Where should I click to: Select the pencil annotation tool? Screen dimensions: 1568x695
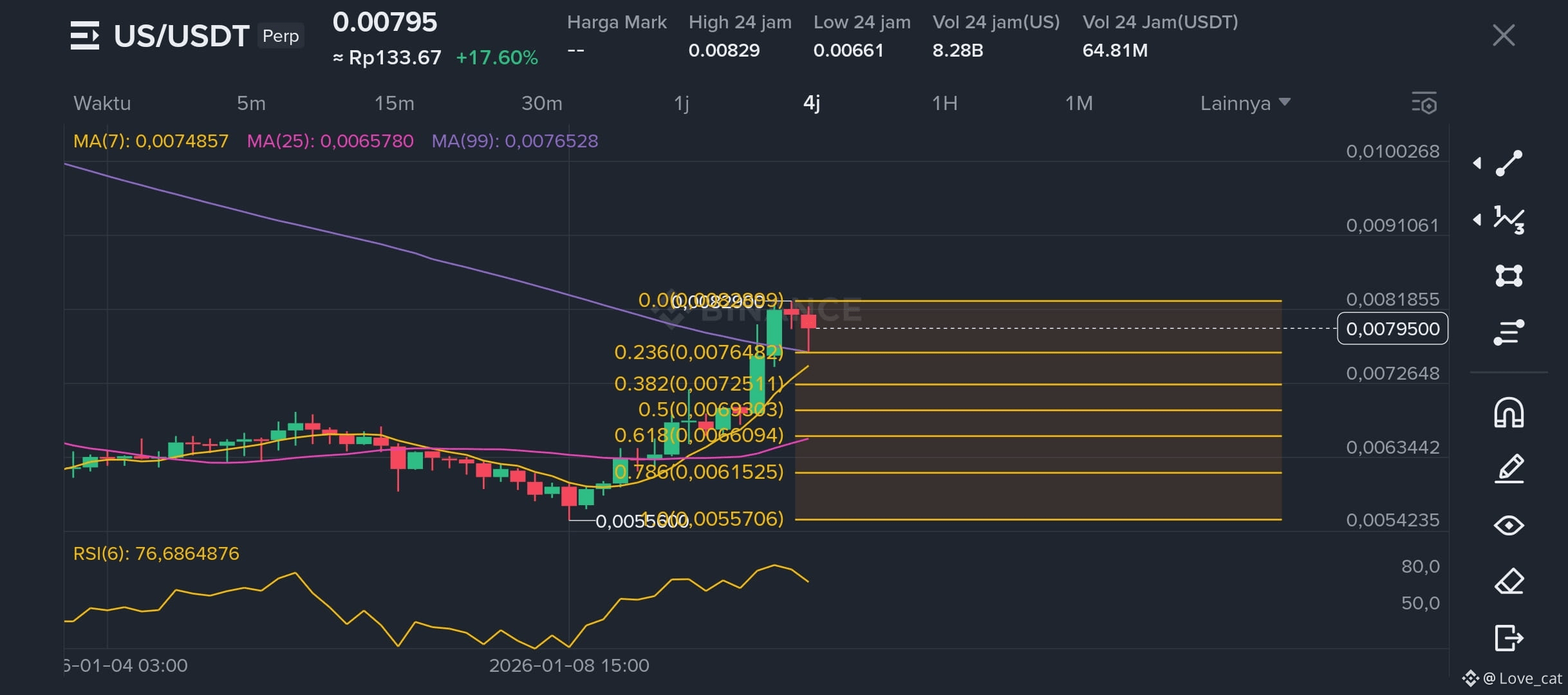click(1509, 468)
